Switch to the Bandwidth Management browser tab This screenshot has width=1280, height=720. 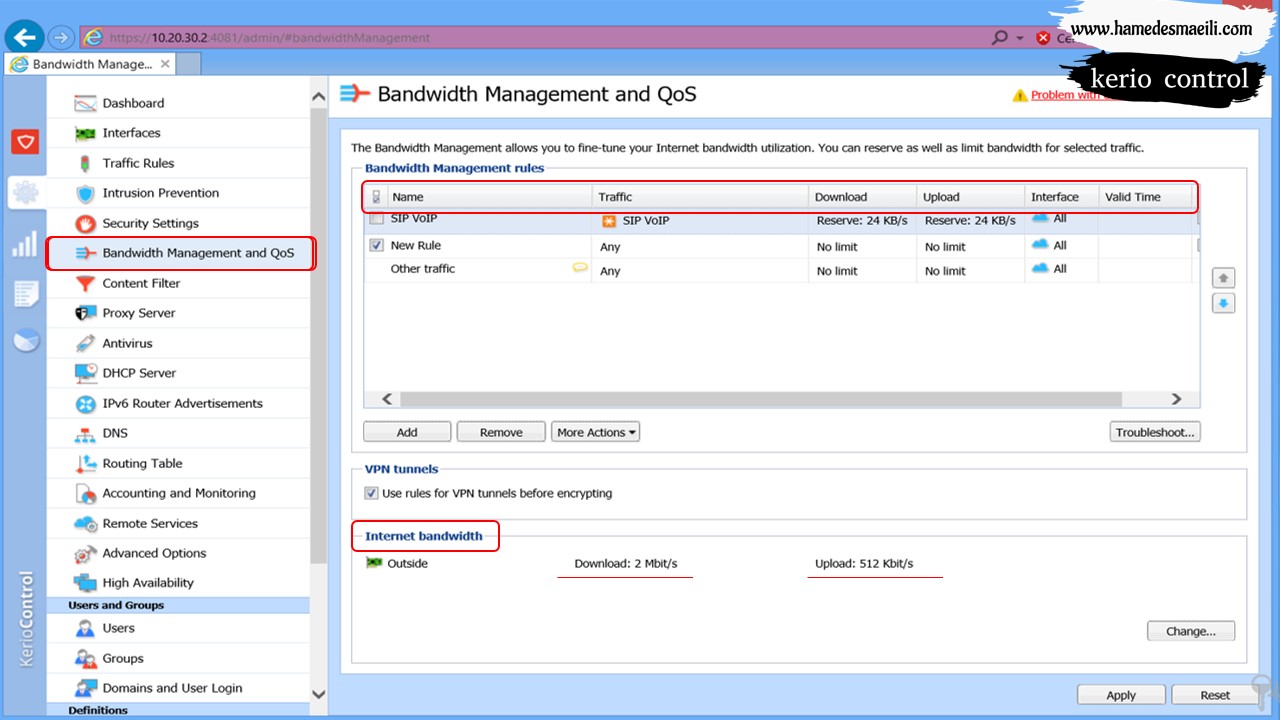[90, 64]
